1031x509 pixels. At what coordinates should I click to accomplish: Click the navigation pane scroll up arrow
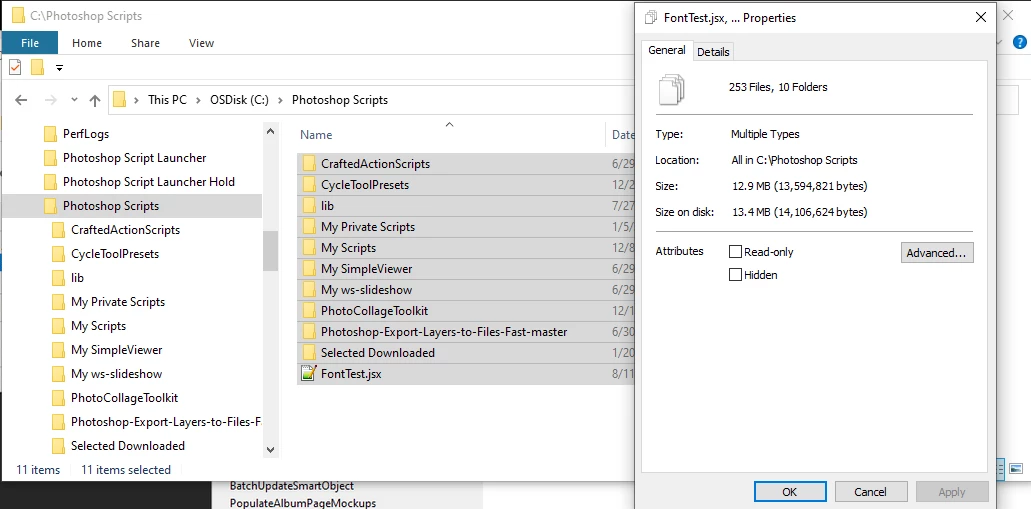click(x=270, y=131)
